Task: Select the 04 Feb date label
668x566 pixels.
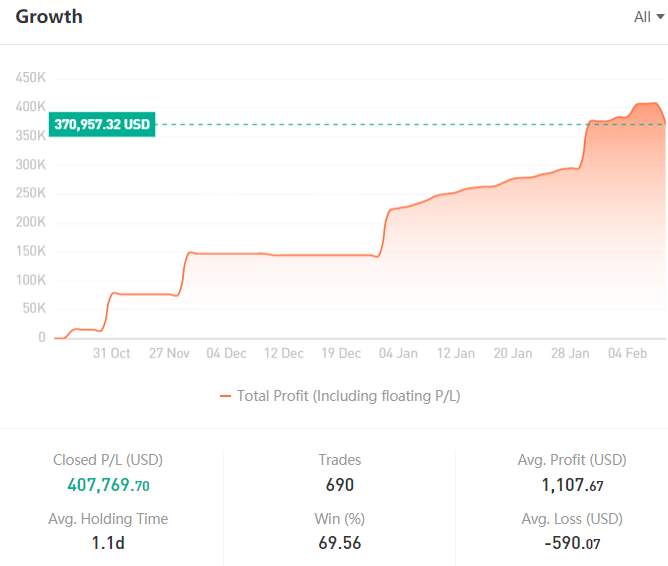Action: 628,353
